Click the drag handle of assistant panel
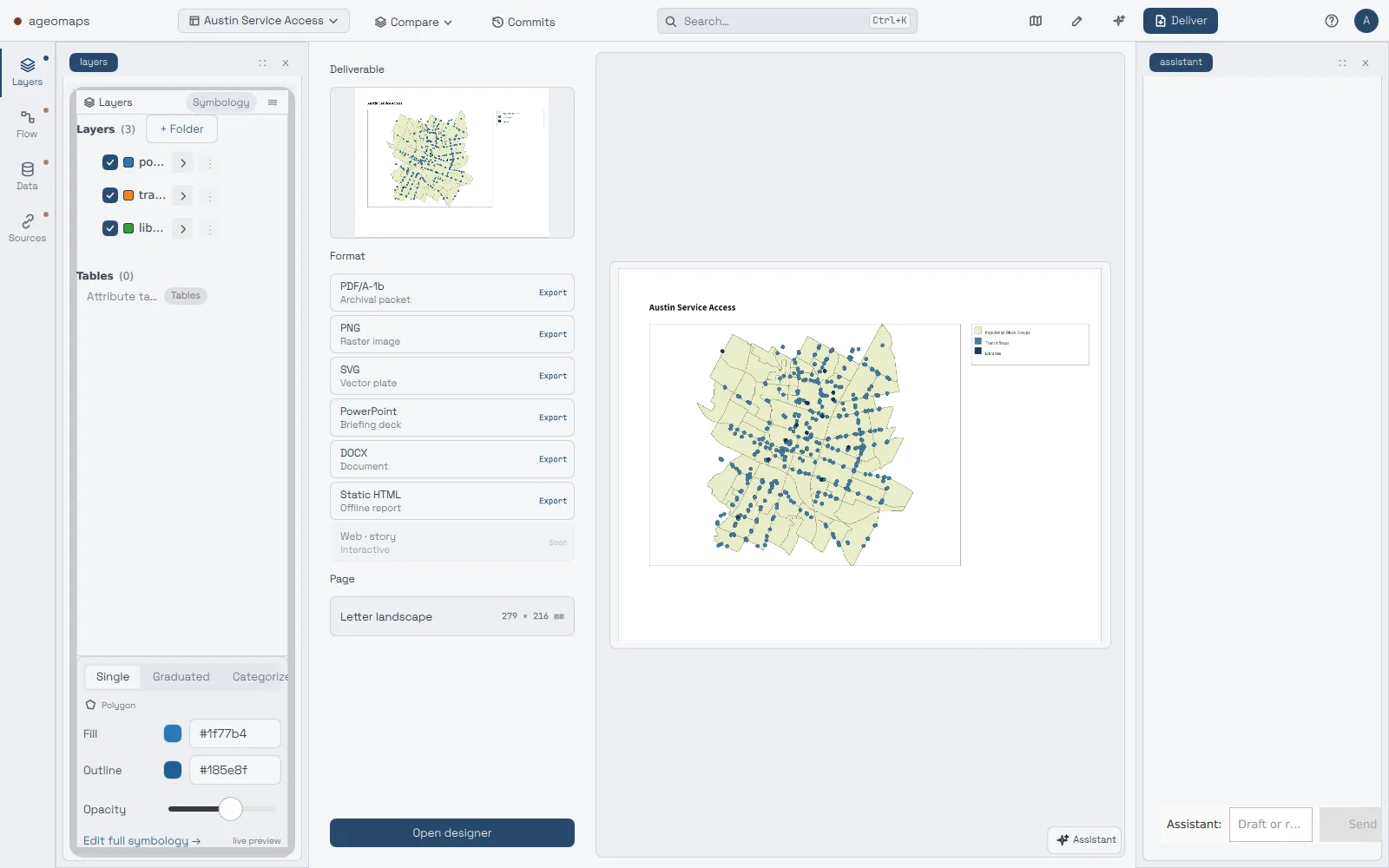1389x868 pixels. click(1342, 62)
